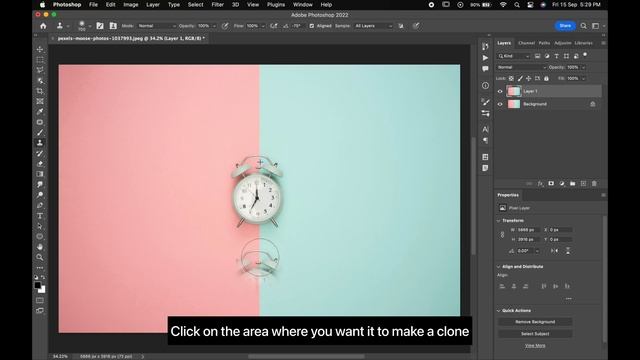Open the brush preset picker
This screenshot has width=640, height=360.
click(x=84, y=26)
